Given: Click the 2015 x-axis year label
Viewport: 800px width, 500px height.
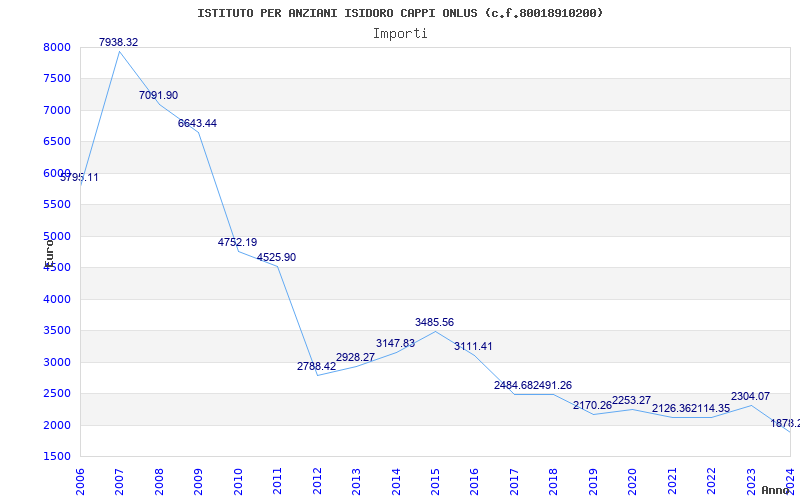Looking at the screenshot, I should [435, 481].
